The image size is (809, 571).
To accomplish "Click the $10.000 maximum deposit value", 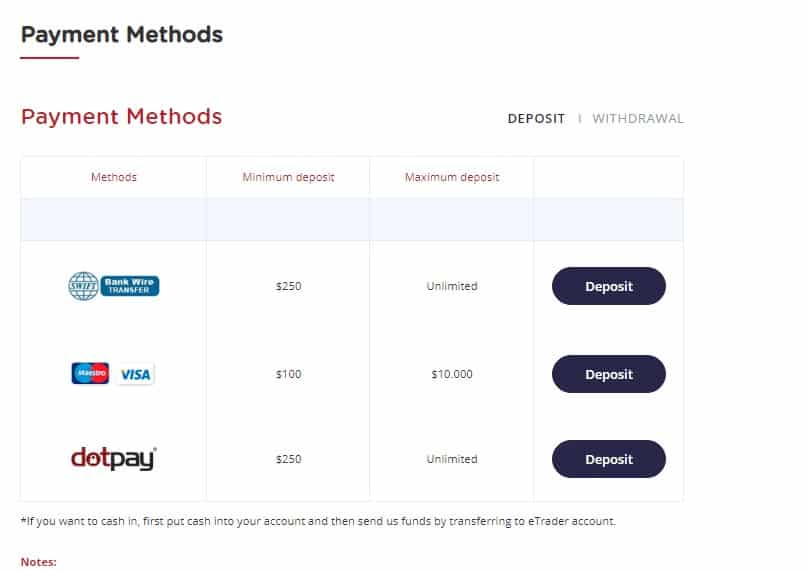I will coord(452,374).
